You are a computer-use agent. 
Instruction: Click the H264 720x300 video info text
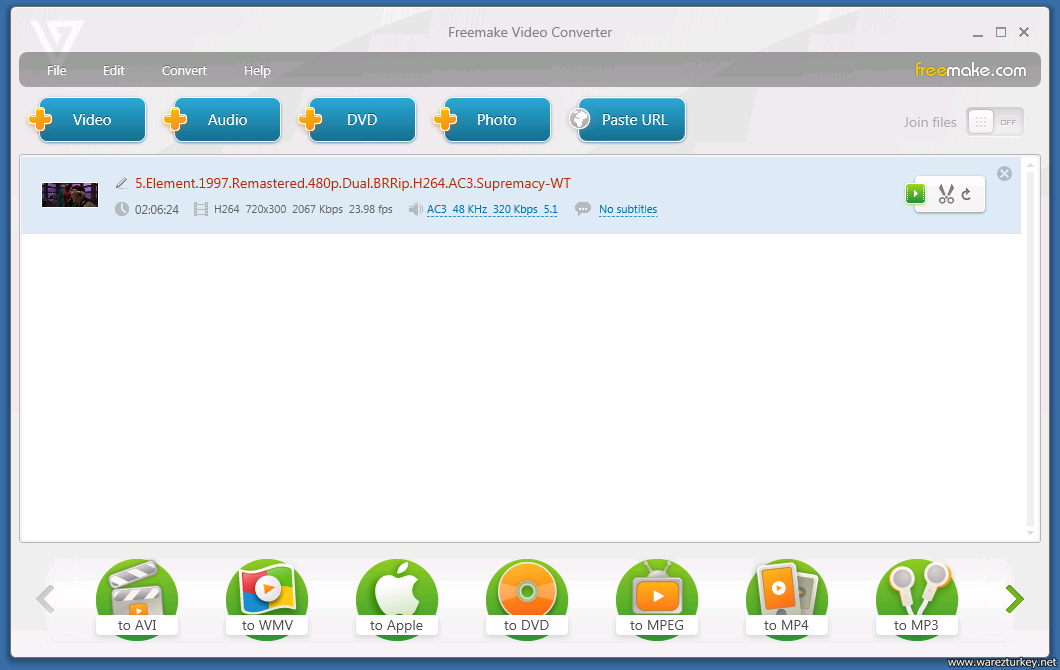tap(303, 210)
